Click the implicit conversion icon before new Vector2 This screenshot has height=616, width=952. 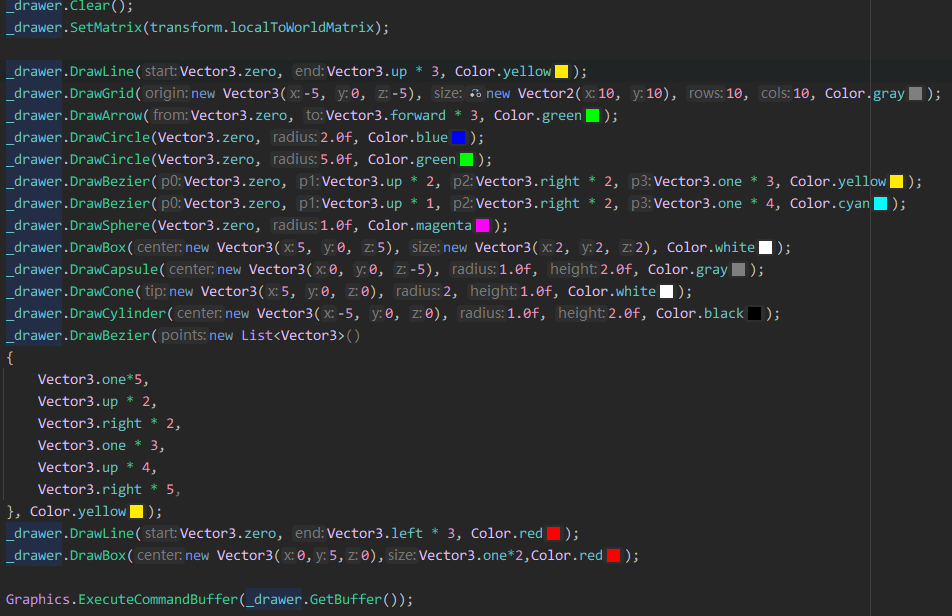click(475, 94)
